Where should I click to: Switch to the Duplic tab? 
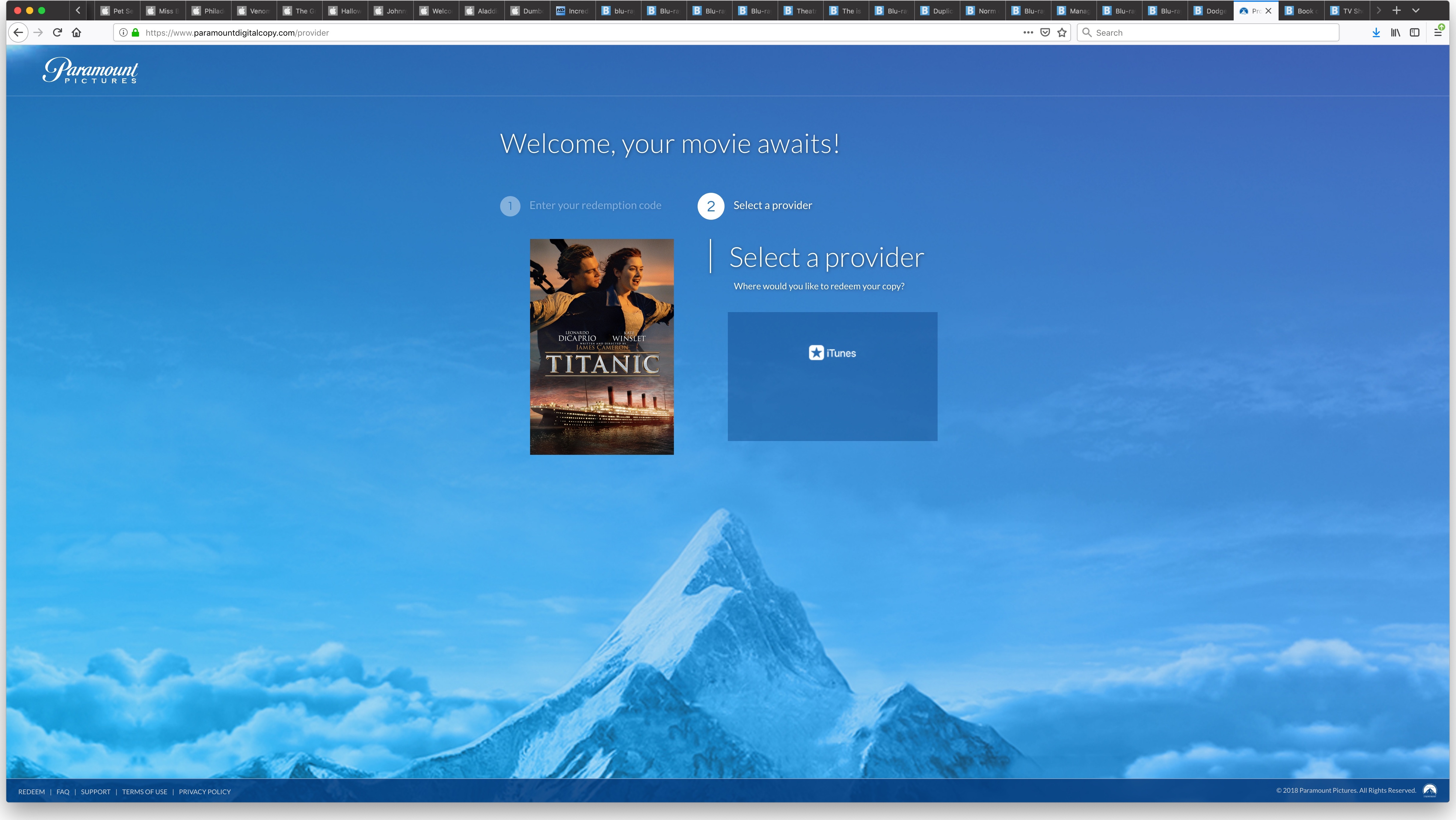[x=937, y=11]
